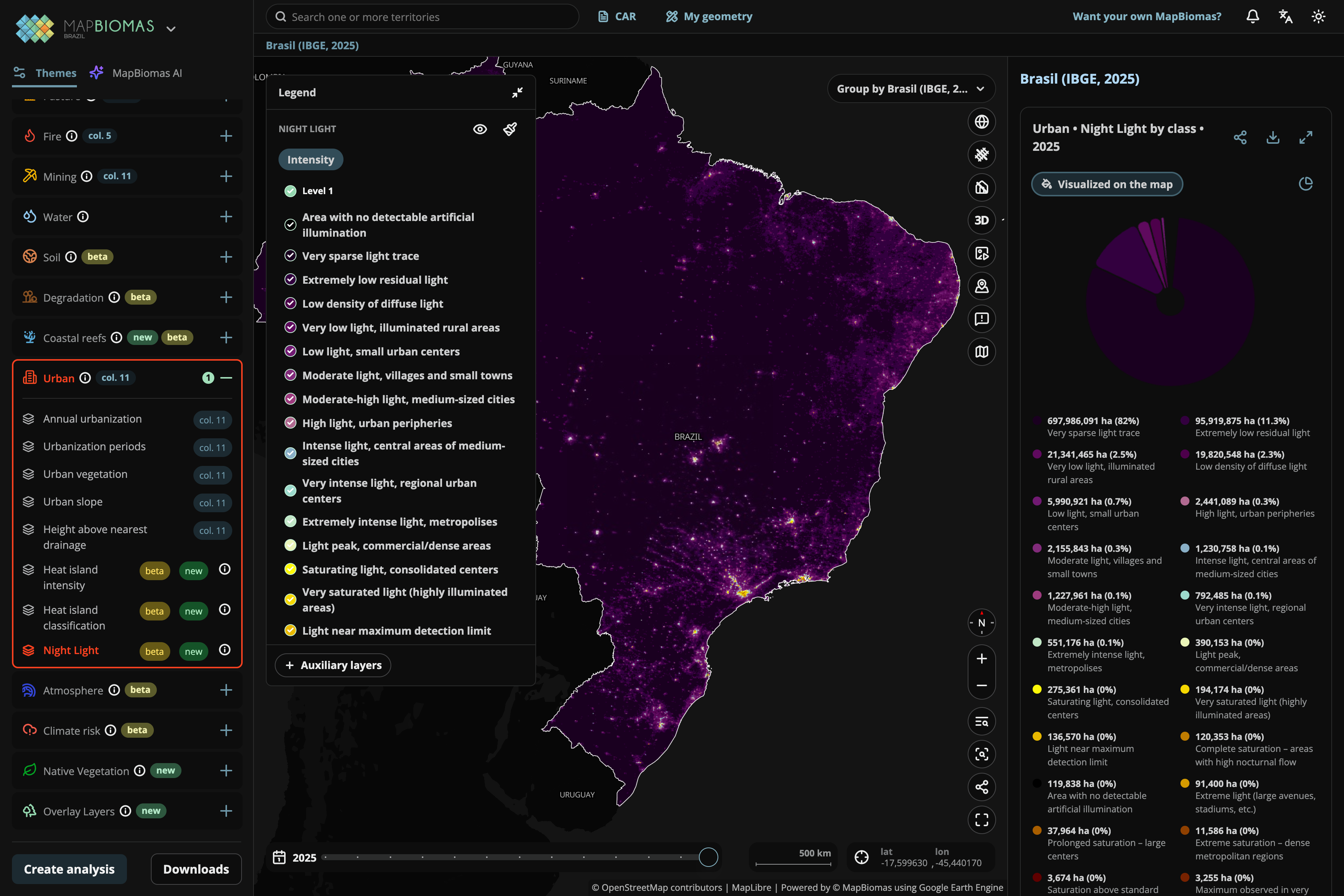The width and height of the screenshot is (1344, 896).
Task: Click the legend paintbrush style icon
Action: tap(510, 129)
